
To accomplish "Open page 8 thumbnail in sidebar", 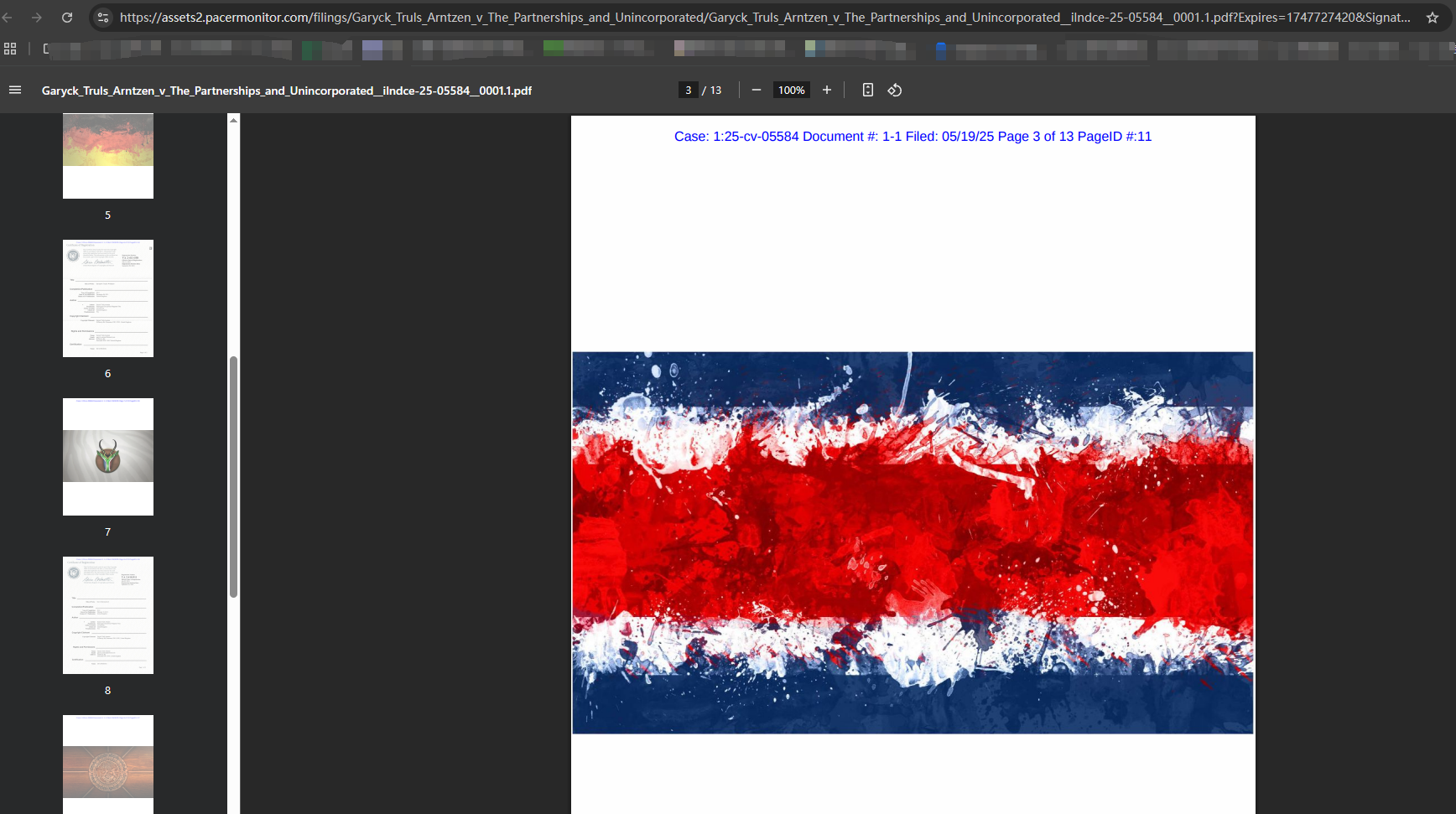I will pos(108,615).
